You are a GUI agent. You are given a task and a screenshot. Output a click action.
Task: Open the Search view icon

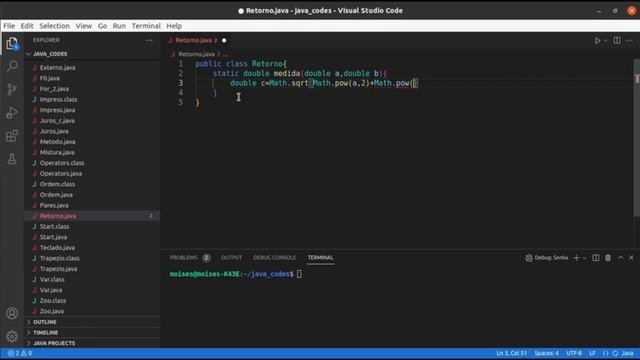point(12,66)
